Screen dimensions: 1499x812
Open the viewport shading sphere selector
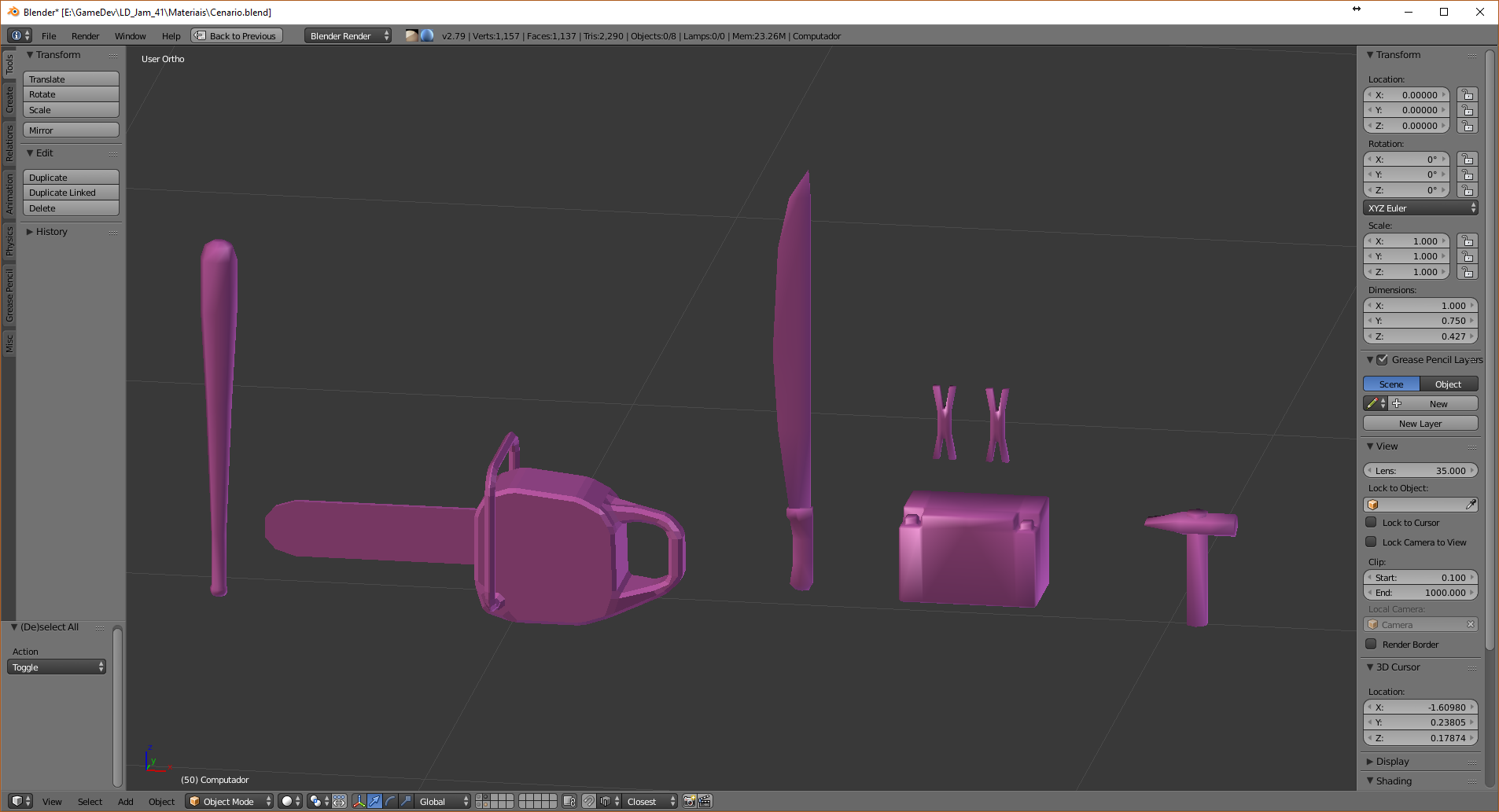tap(291, 801)
